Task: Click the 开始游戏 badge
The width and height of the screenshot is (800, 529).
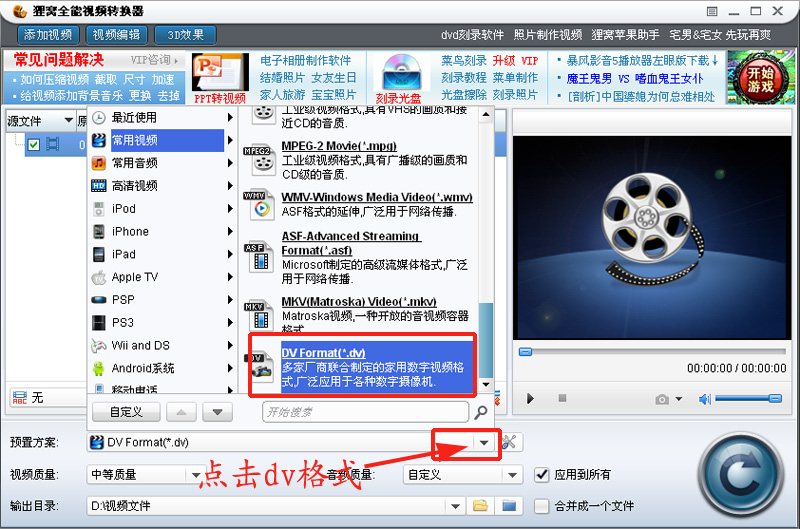Action: point(760,78)
